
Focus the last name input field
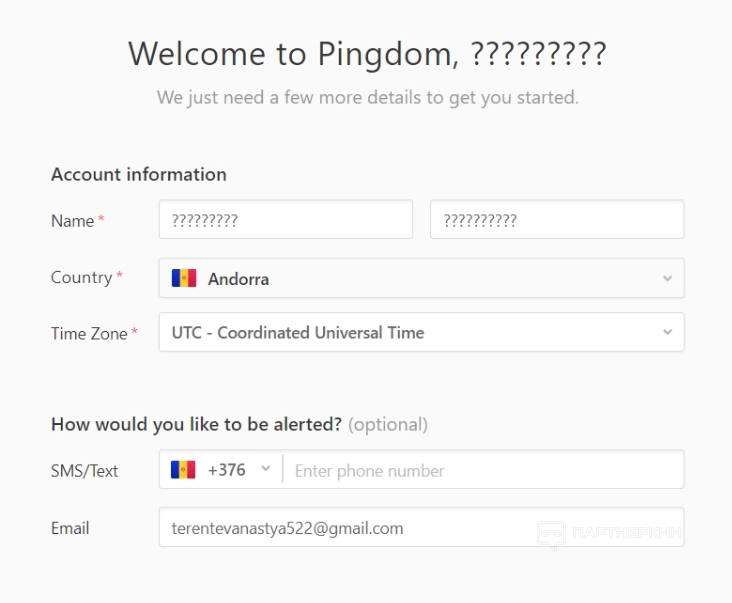coord(556,220)
